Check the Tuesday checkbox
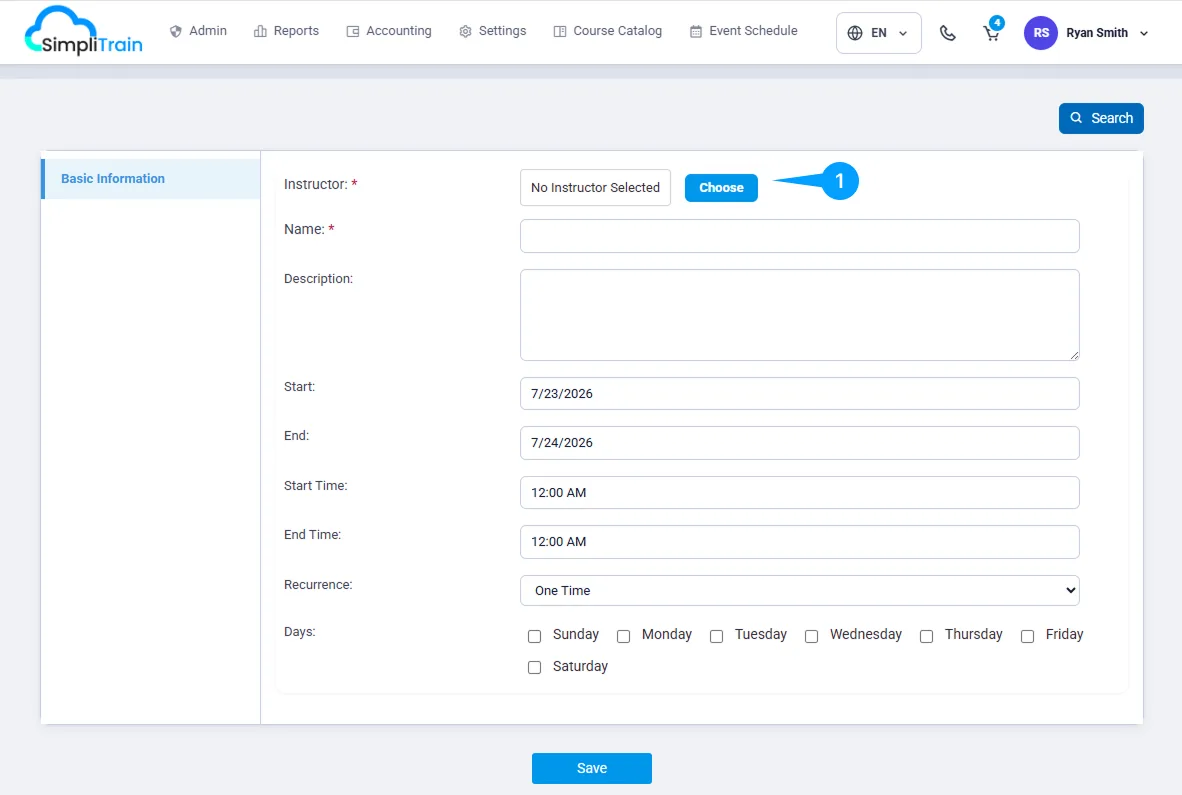 [717, 637]
